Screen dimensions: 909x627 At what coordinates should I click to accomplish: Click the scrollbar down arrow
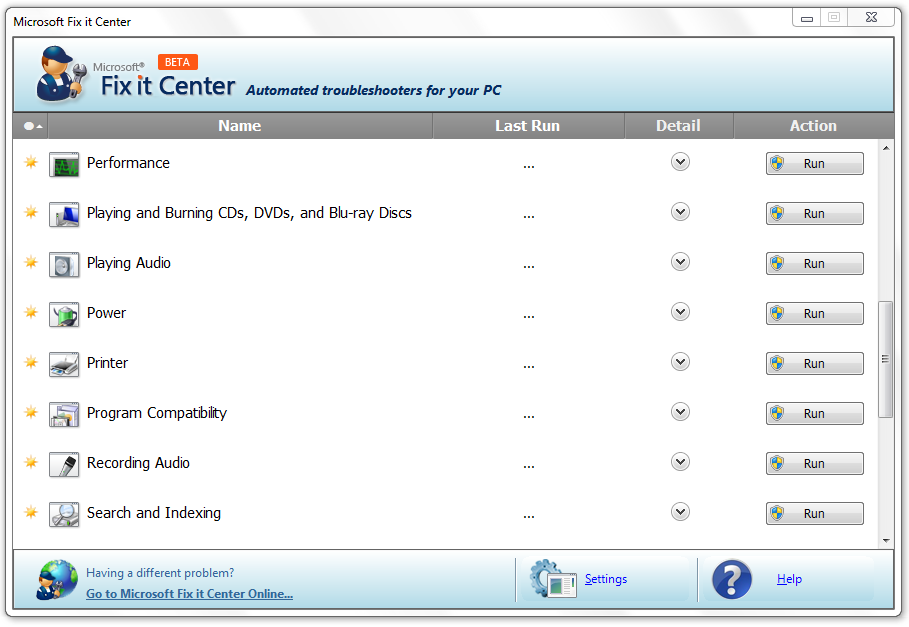pos(886,541)
